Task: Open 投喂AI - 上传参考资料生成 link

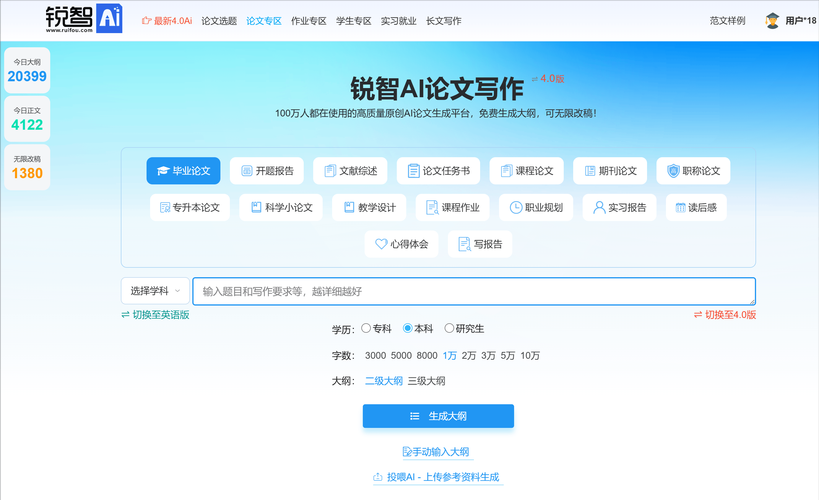Action: pyautogui.click(x=438, y=477)
